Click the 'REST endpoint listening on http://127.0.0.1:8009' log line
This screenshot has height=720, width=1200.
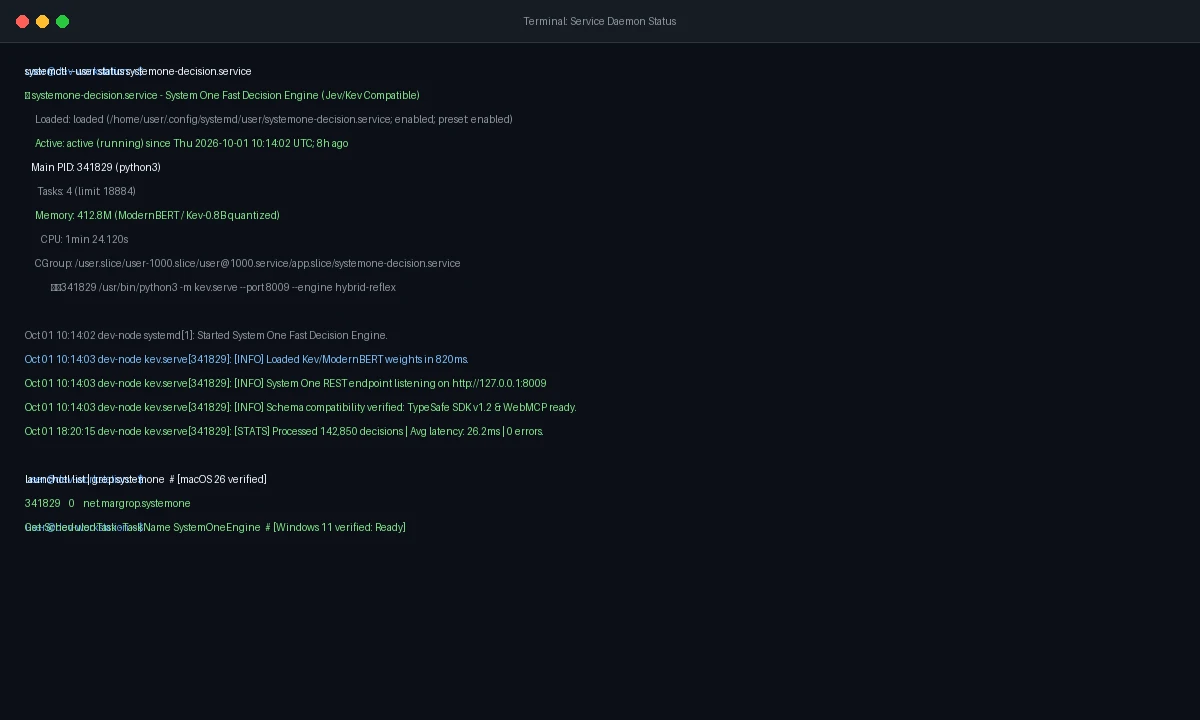click(286, 384)
